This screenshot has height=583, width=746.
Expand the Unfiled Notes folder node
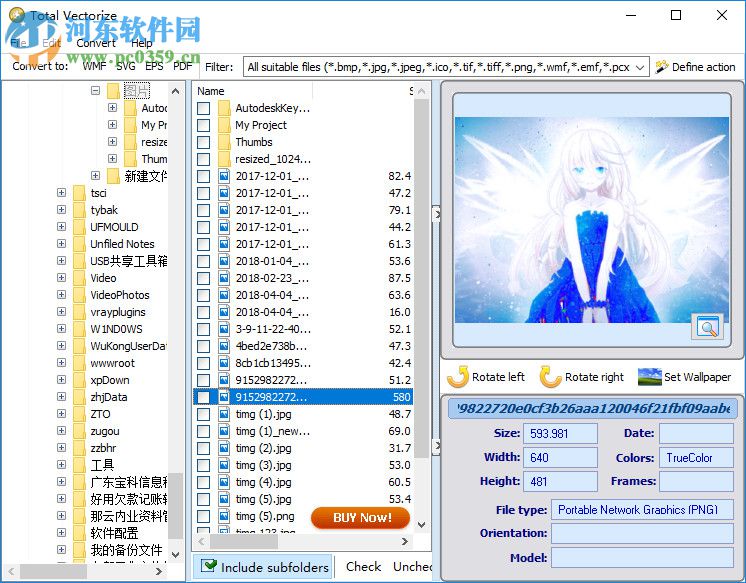click(61, 244)
